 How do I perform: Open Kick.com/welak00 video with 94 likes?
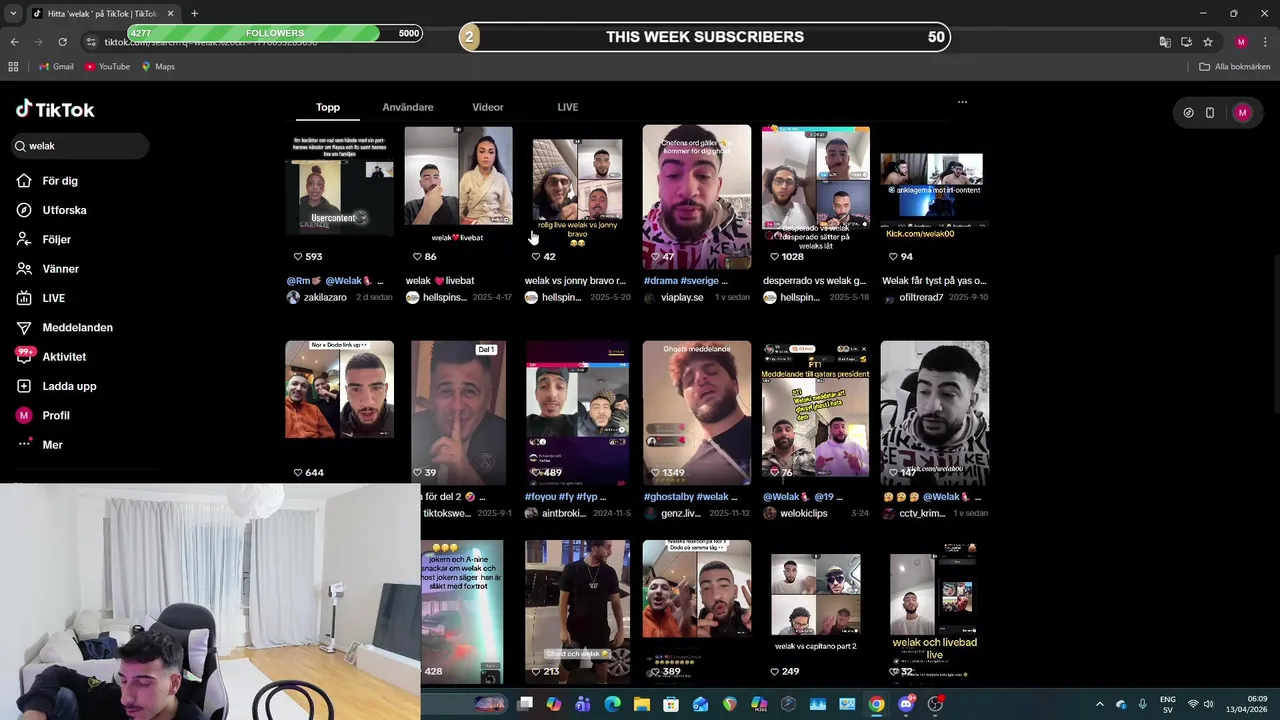[x=935, y=198]
